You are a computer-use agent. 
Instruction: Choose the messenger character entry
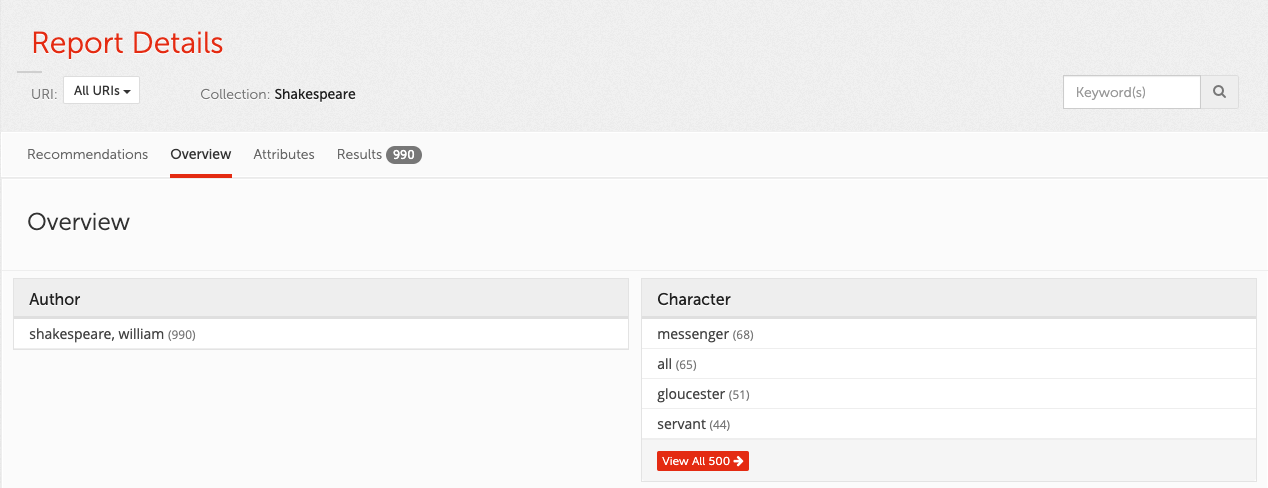(x=694, y=334)
